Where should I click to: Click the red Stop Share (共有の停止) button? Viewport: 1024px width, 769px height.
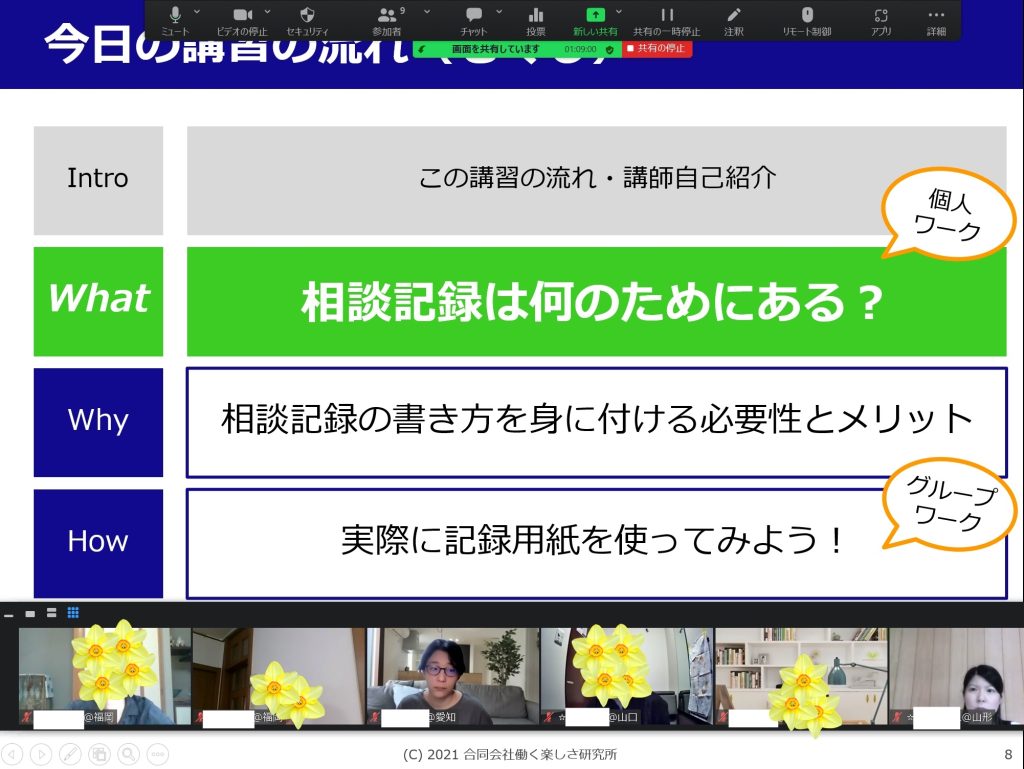[x=657, y=48]
